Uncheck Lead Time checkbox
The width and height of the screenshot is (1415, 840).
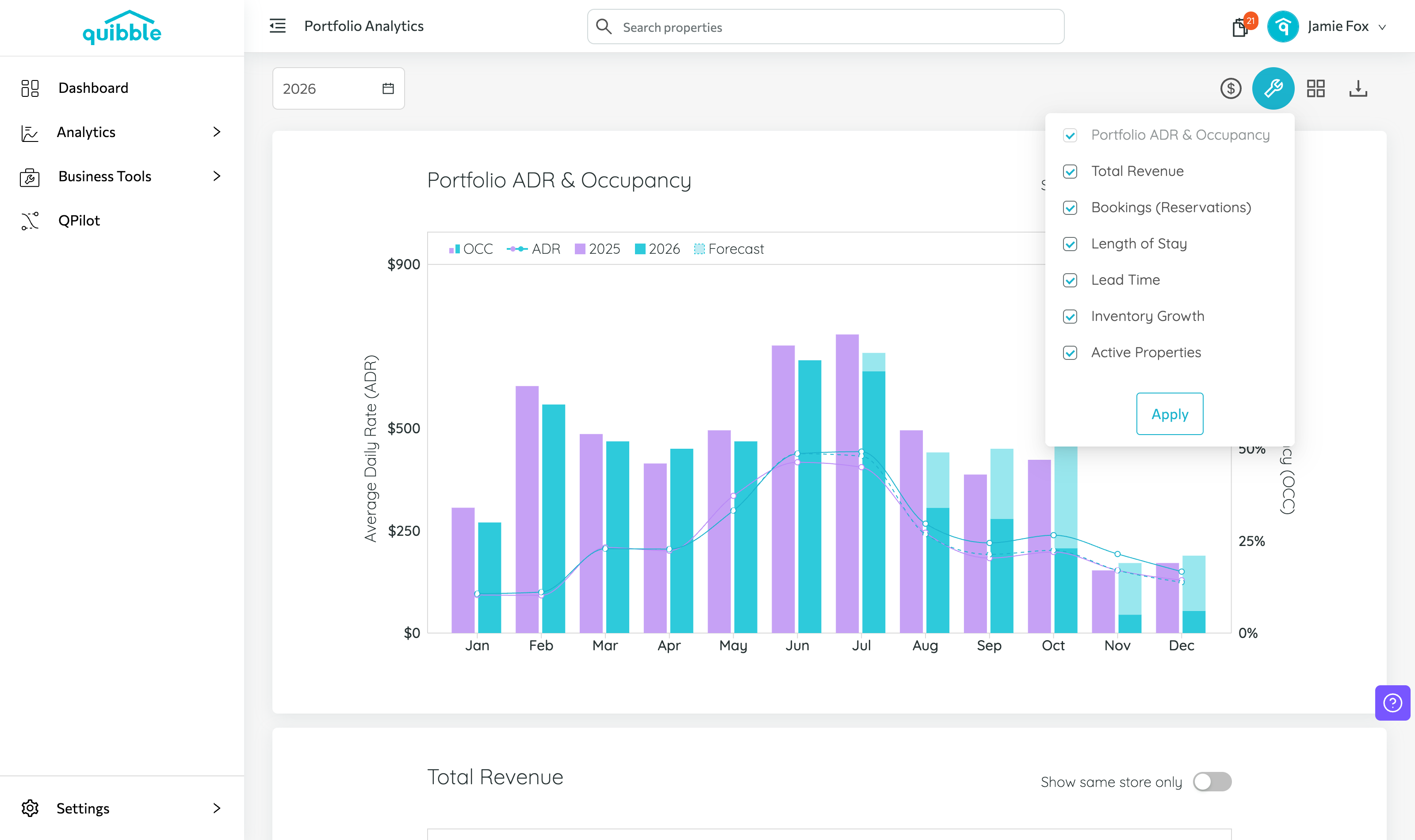pyautogui.click(x=1070, y=280)
